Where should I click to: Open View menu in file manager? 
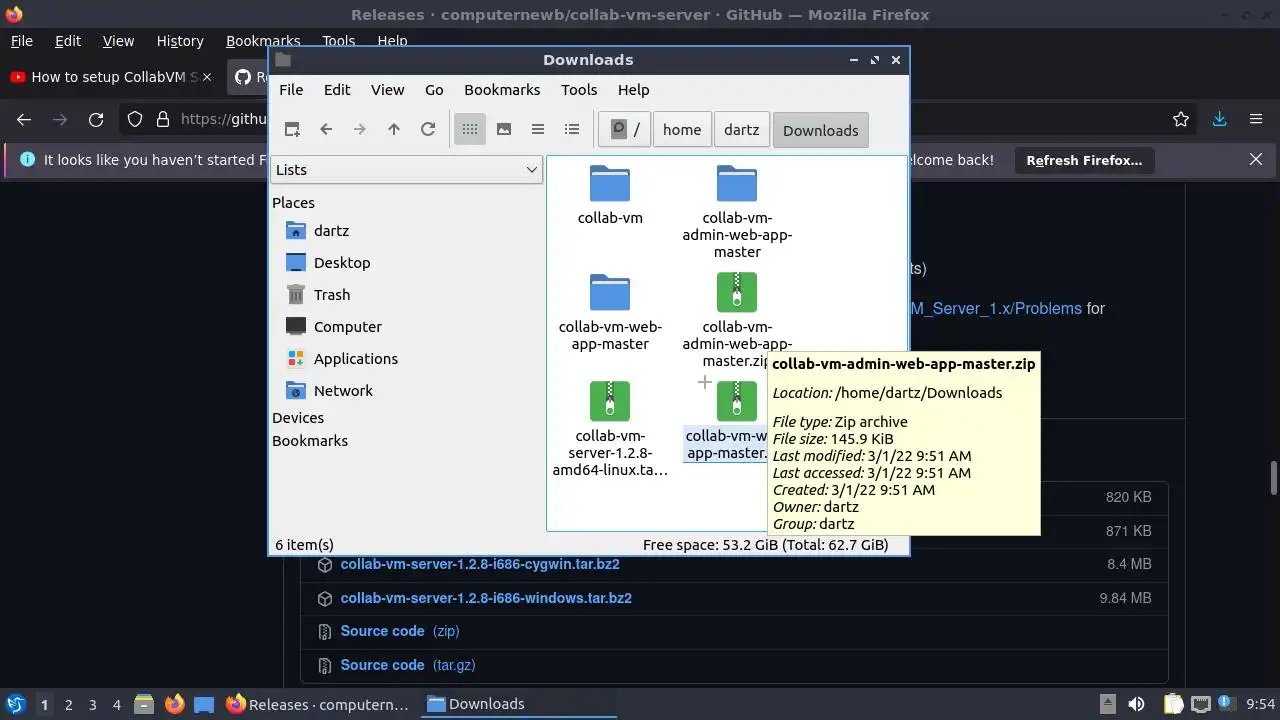pos(388,89)
